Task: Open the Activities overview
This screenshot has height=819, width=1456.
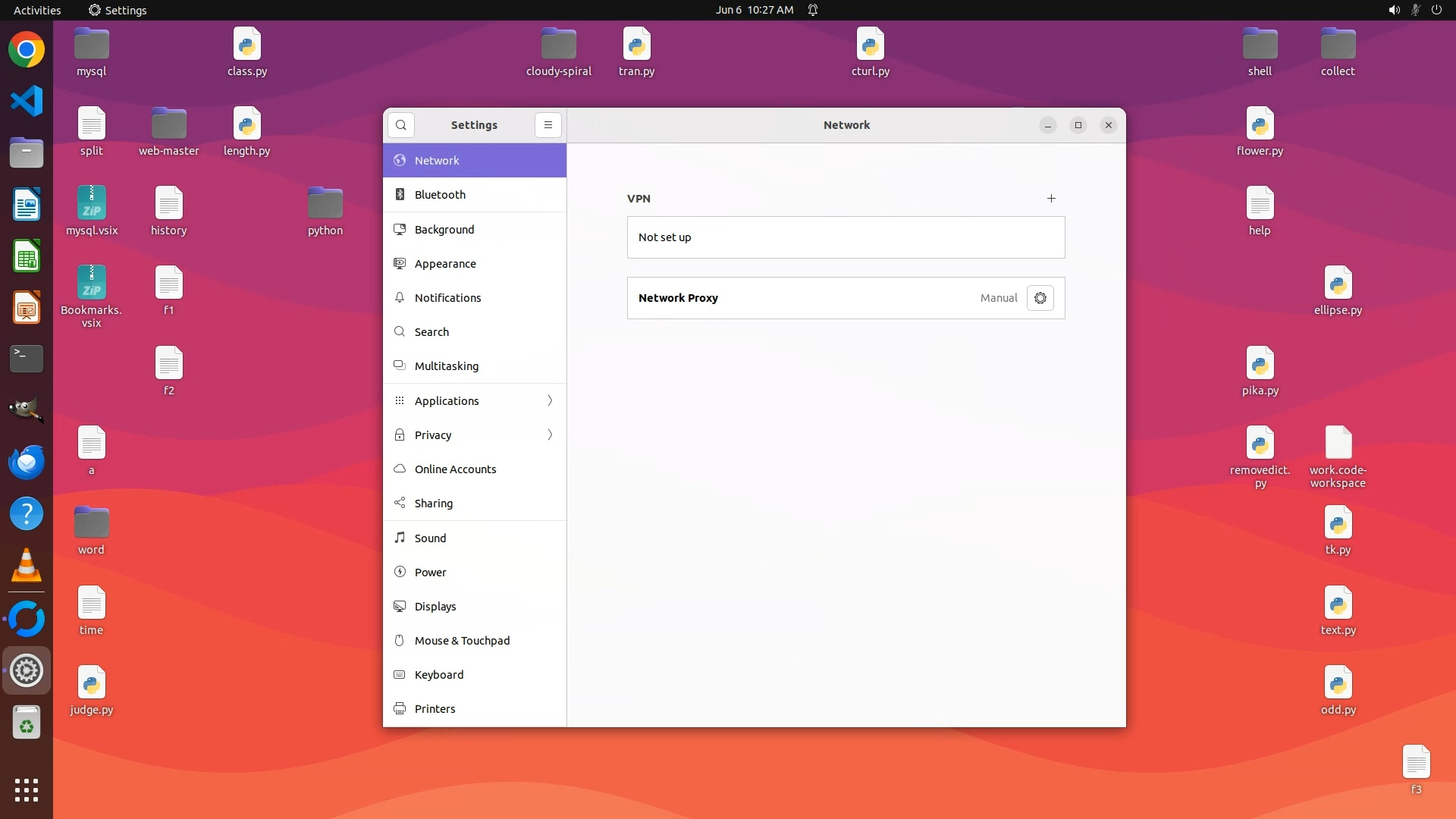Action: tap(37, 10)
